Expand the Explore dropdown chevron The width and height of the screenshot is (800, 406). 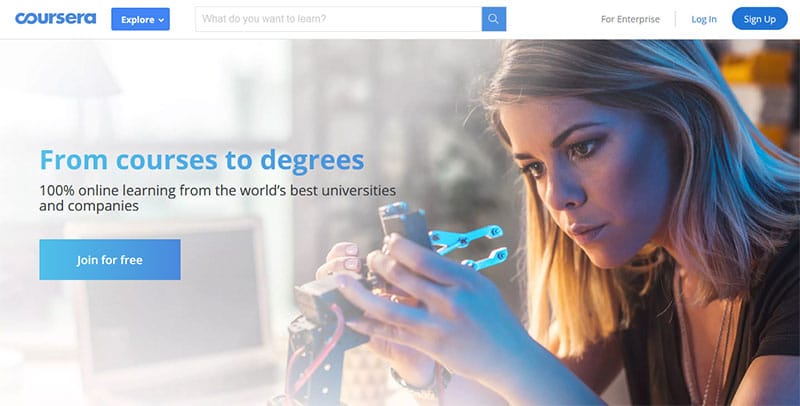tap(161, 20)
